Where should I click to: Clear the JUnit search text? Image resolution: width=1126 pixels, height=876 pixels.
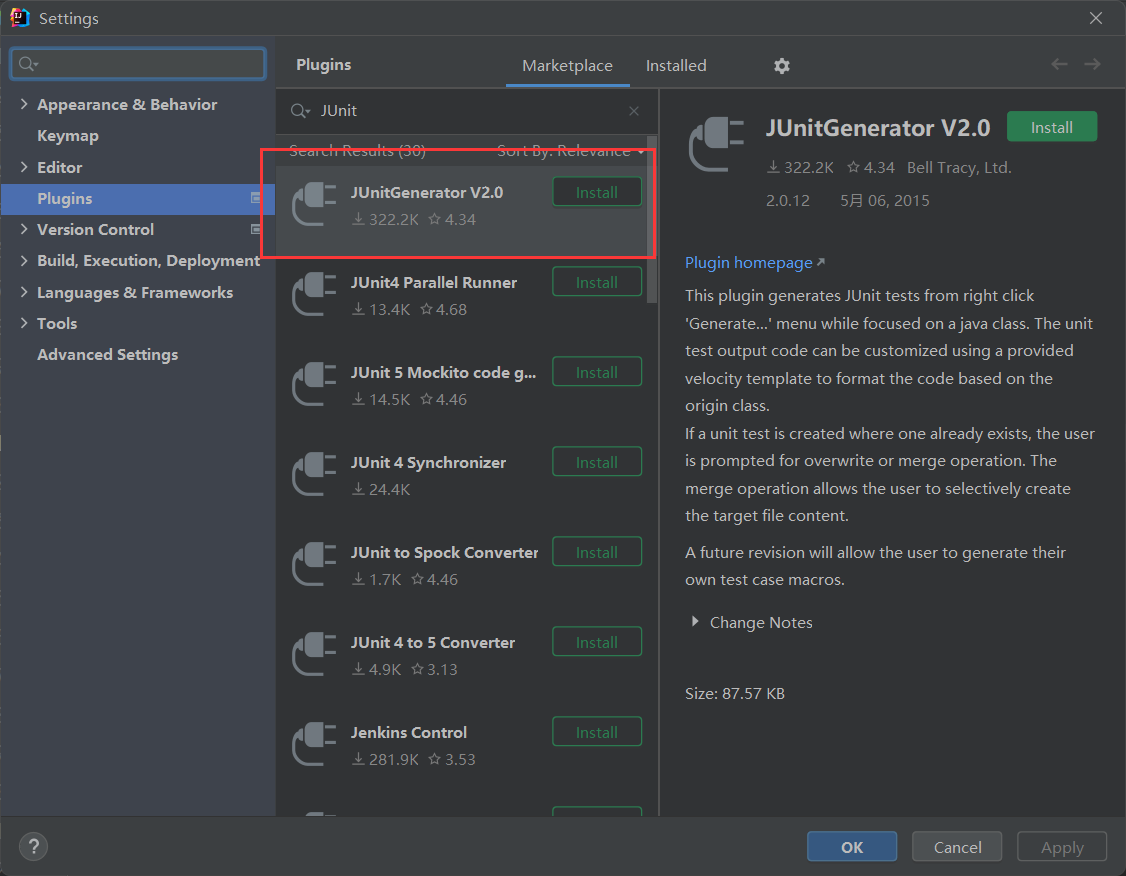coord(633,111)
